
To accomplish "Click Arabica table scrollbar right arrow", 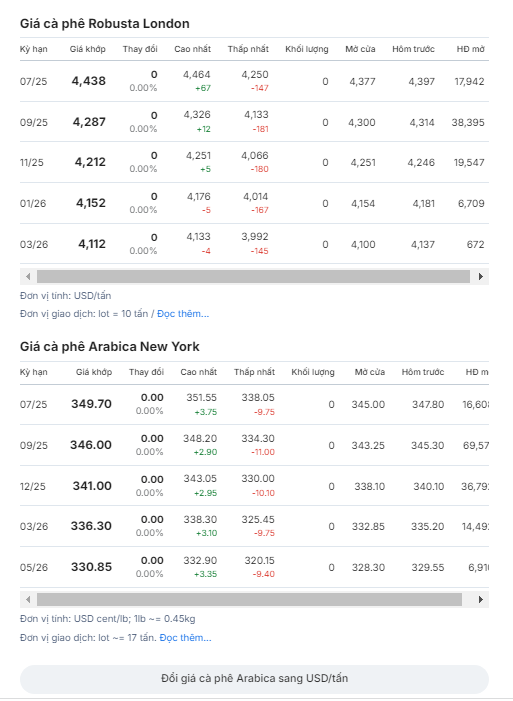I will point(481,600).
